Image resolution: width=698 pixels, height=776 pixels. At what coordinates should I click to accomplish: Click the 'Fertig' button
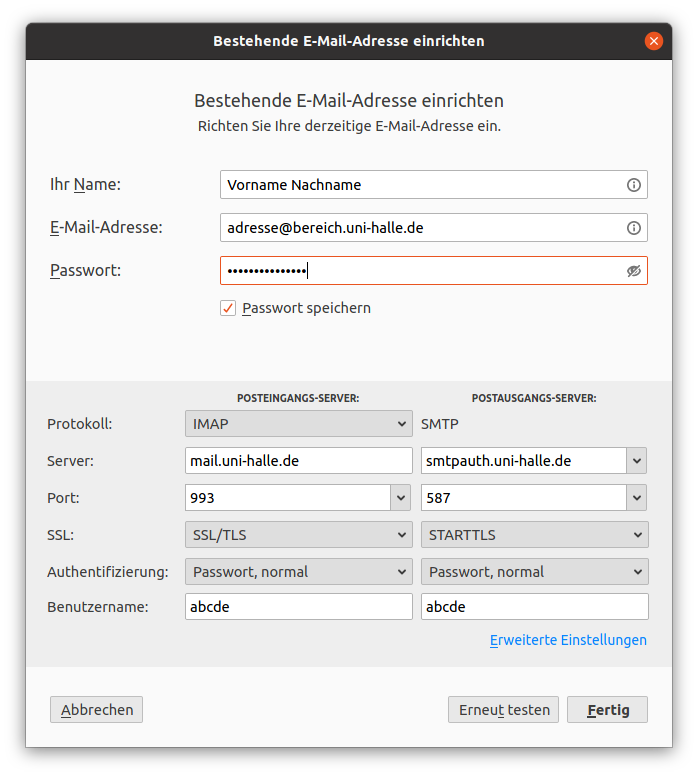607,710
